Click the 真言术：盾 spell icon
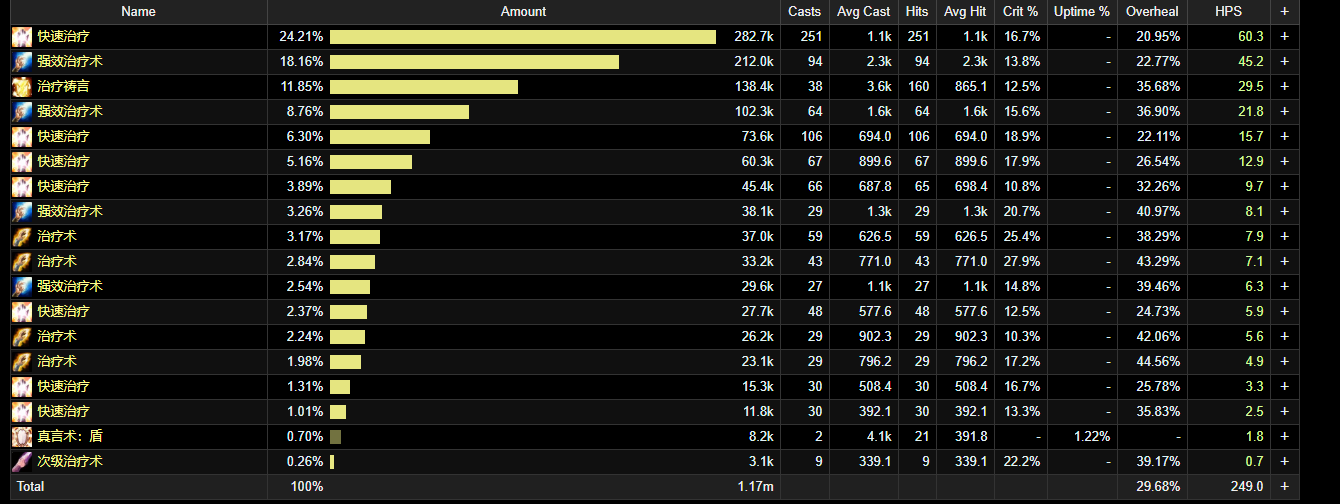Viewport: 1340px width, 504px height. point(21,437)
